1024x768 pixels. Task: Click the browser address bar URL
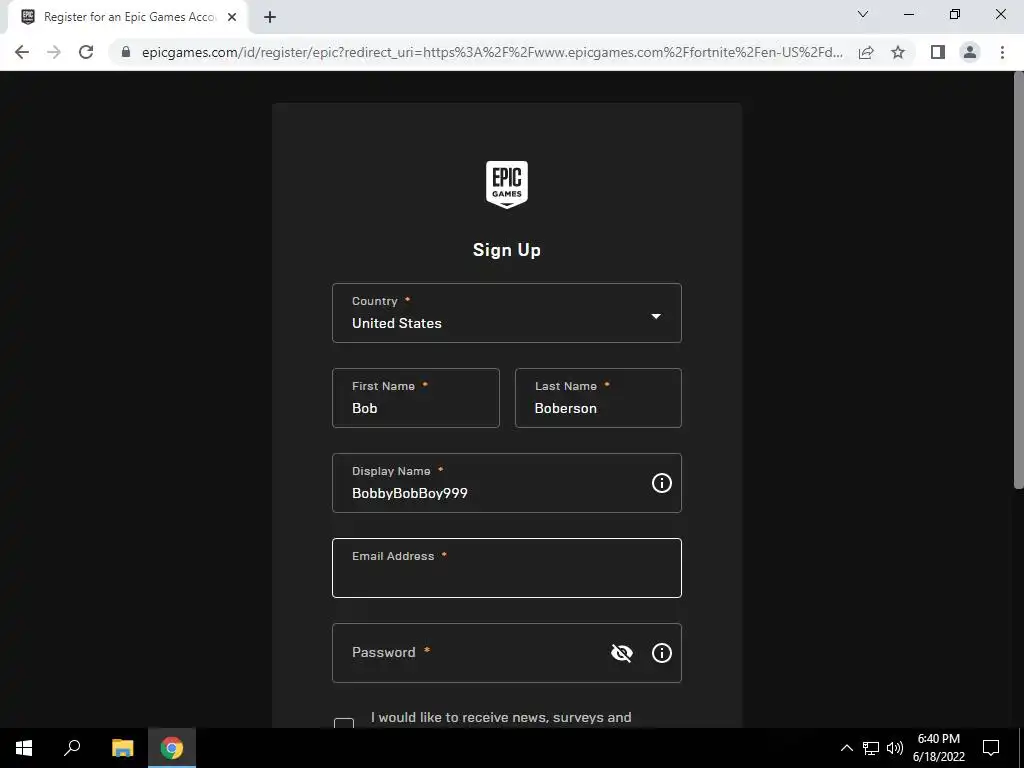pos(492,52)
